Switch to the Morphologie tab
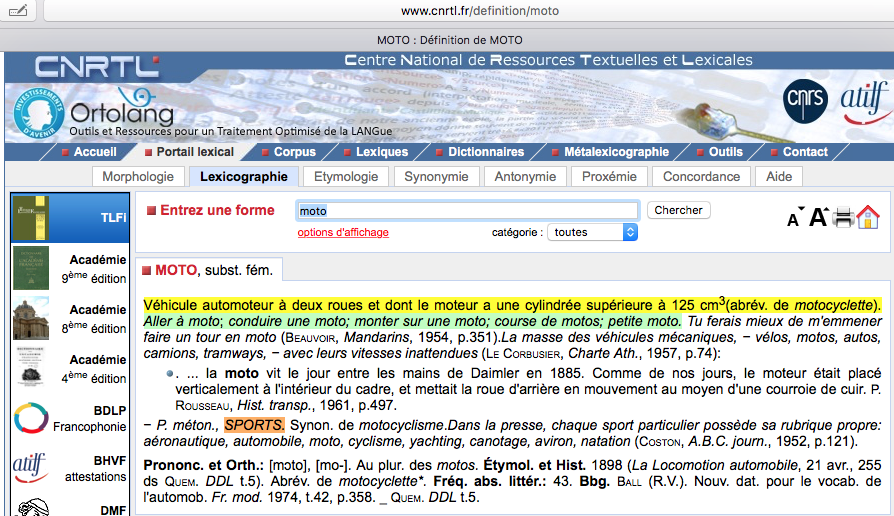Screen dimensions: 894x516 pyautogui.click(x=138, y=177)
